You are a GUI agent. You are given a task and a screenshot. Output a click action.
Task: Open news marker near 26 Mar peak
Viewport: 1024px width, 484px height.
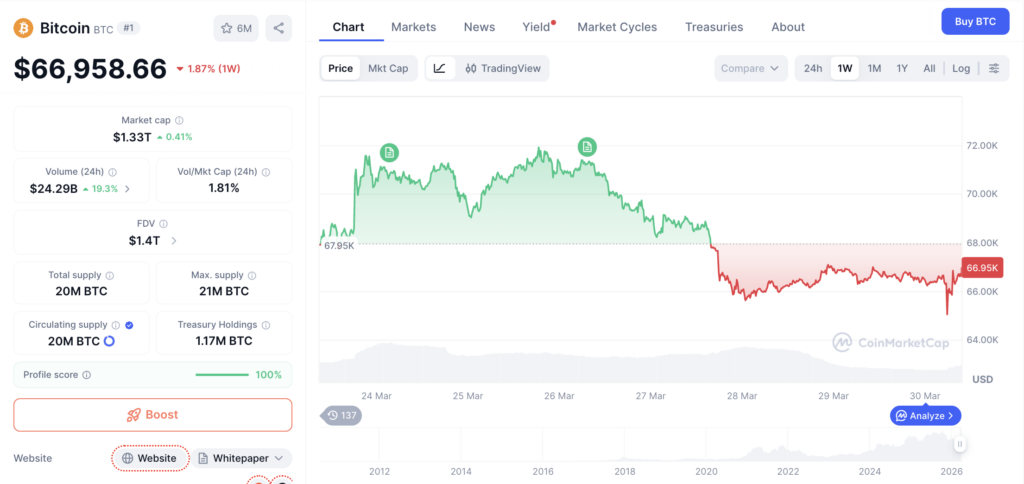tap(587, 147)
